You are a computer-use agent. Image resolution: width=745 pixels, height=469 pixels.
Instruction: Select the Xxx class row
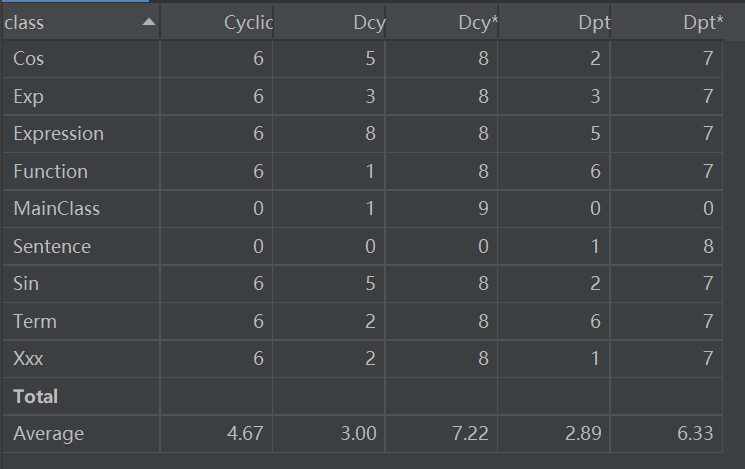pyautogui.click(x=28, y=359)
